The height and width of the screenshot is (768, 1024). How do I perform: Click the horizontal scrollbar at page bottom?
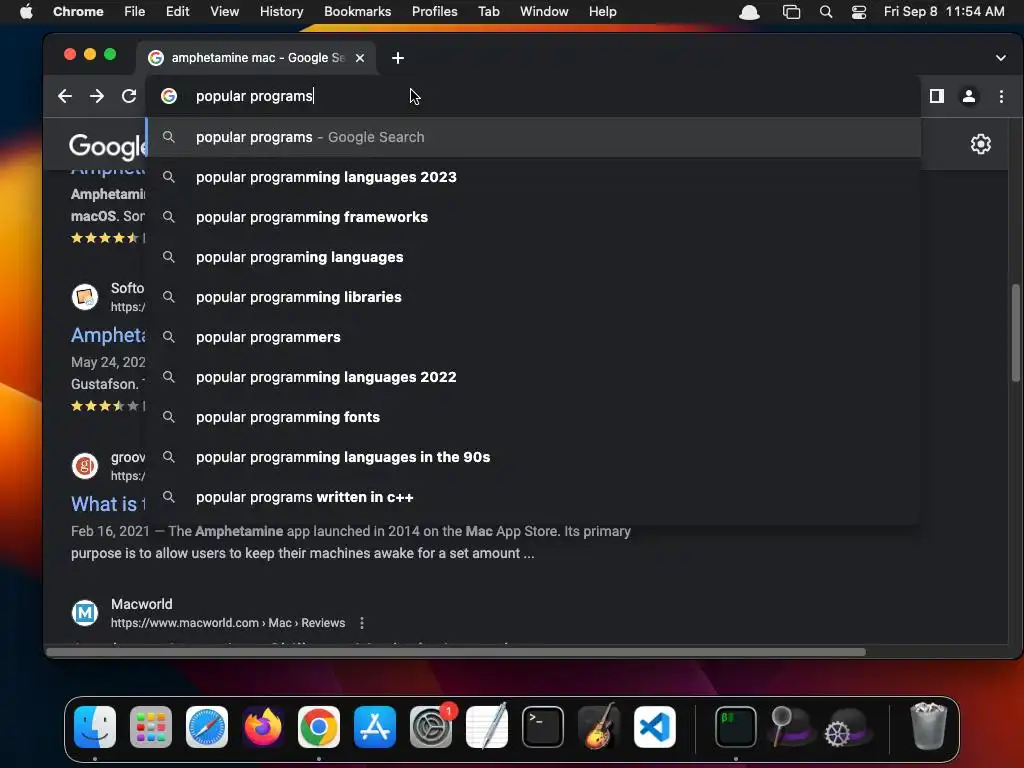click(456, 652)
